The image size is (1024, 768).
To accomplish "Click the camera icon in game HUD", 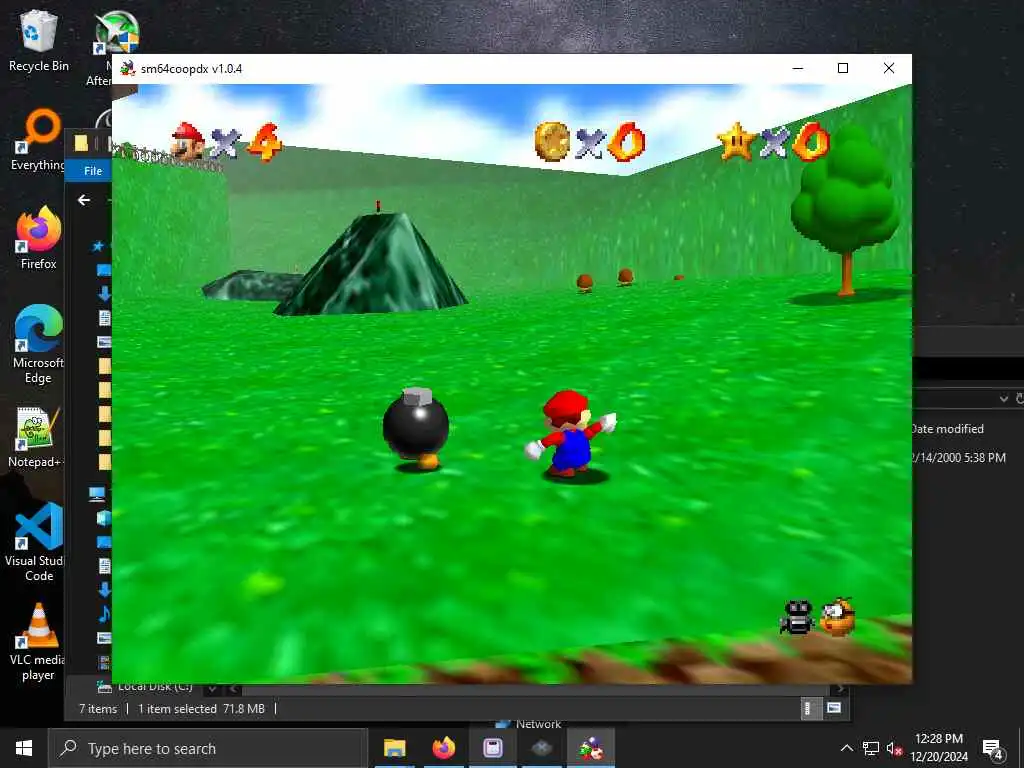I will pyautogui.click(x=797, y=617).
